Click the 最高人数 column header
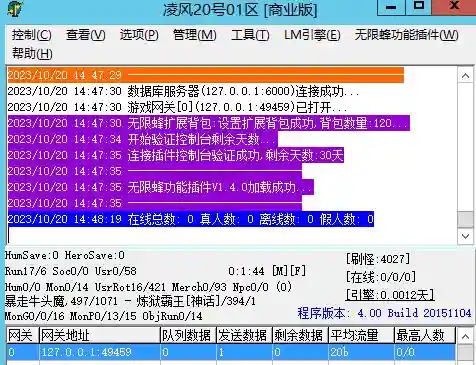The image size is (476, 365). [424, 335]
